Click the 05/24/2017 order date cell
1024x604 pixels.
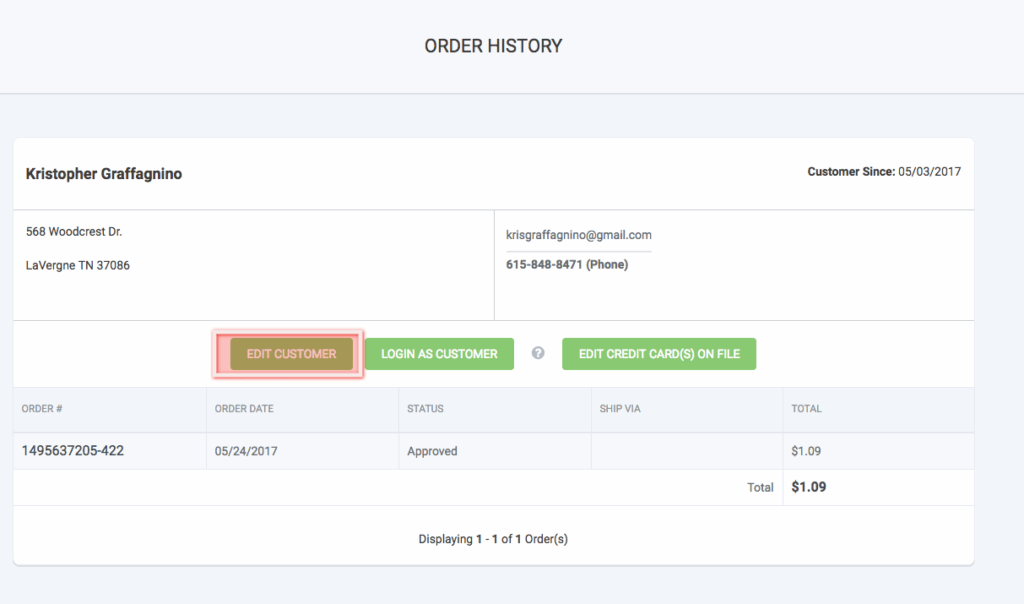point(246,451)
